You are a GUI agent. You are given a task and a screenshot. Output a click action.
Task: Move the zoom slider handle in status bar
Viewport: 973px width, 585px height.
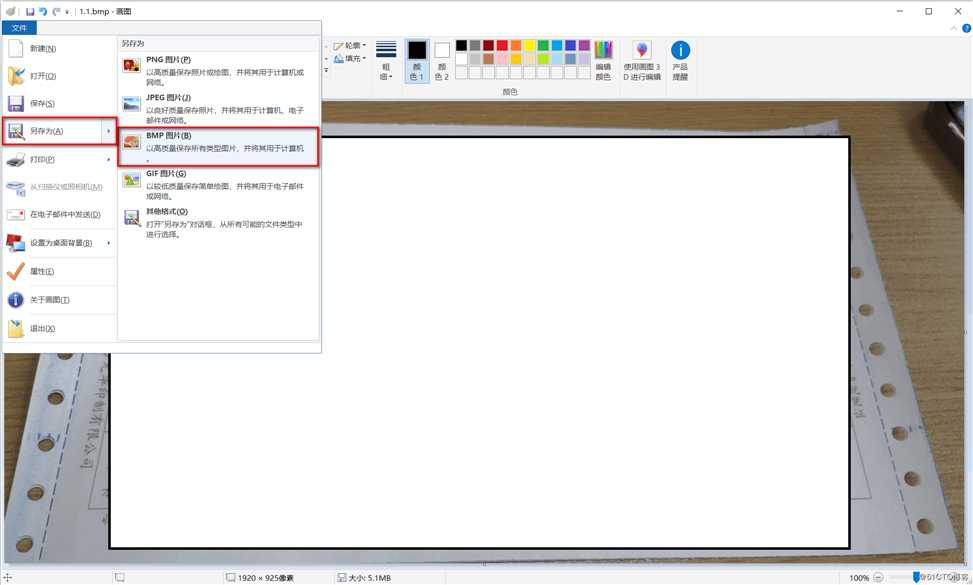click(916, 578)
